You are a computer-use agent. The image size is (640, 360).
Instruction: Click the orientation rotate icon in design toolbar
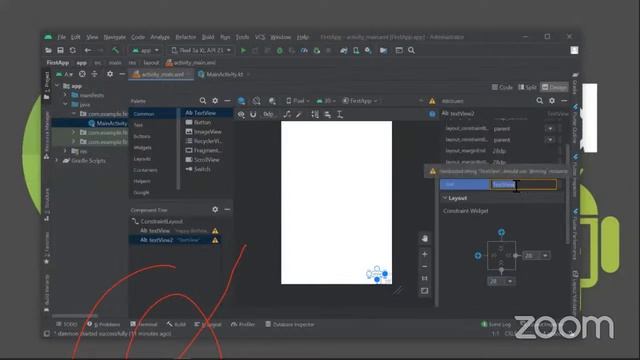(256, 101)
